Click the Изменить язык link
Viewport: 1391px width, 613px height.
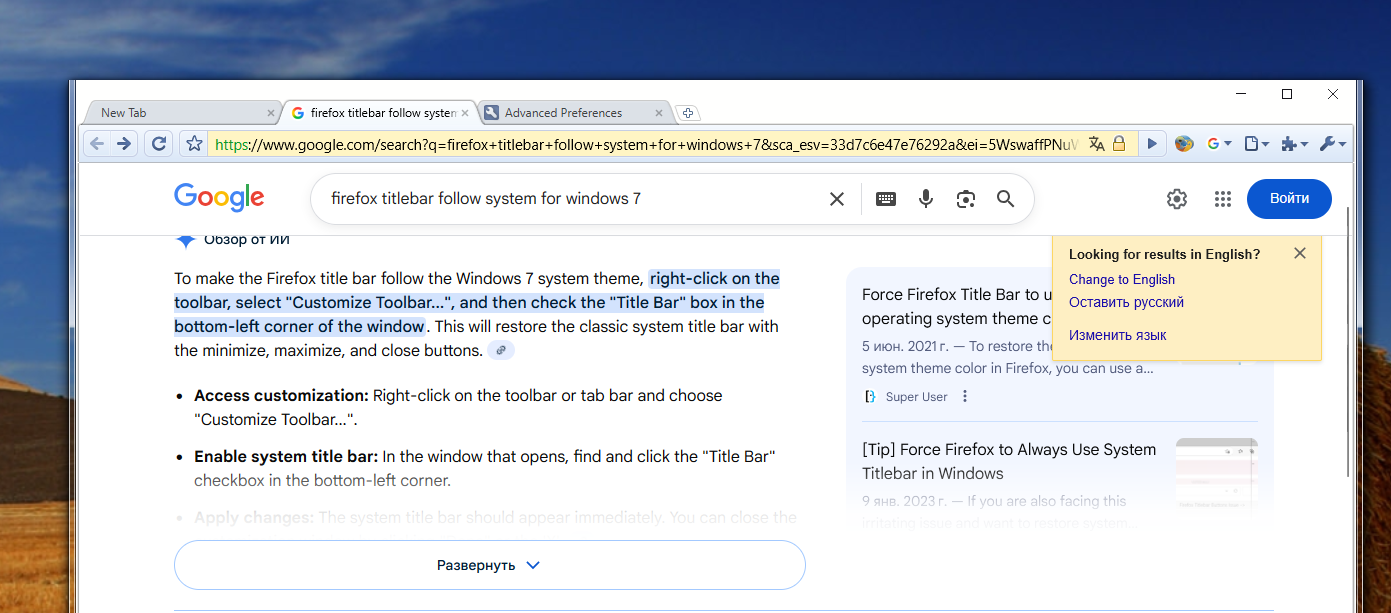coord(1118,335)
